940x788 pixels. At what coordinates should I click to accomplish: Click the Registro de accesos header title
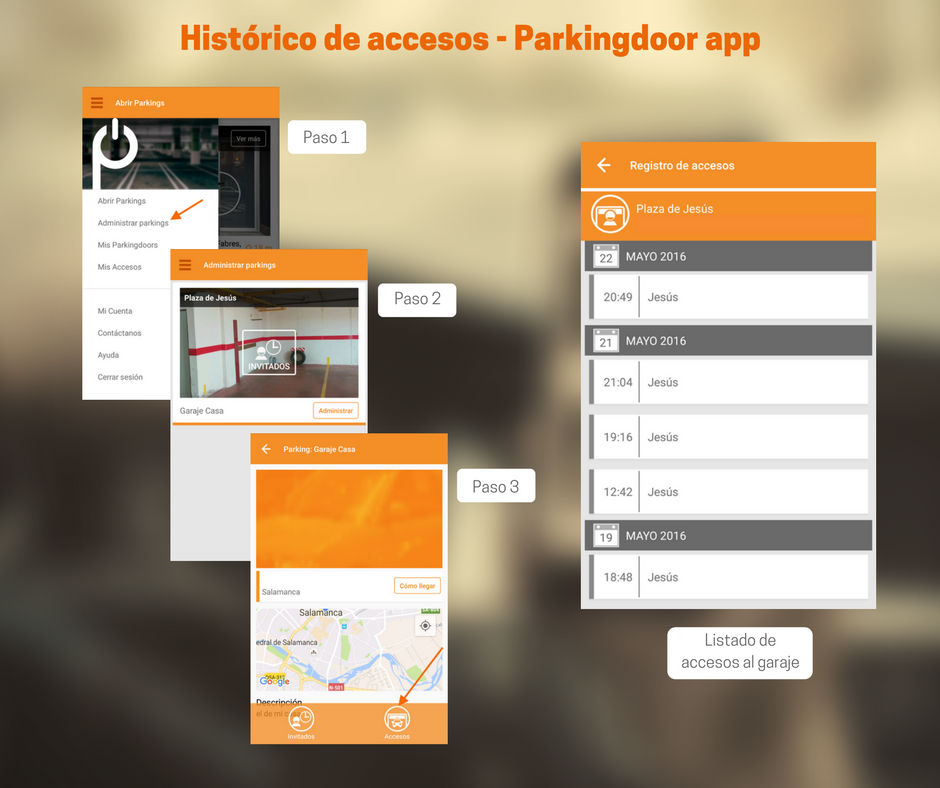pos(682,166)
